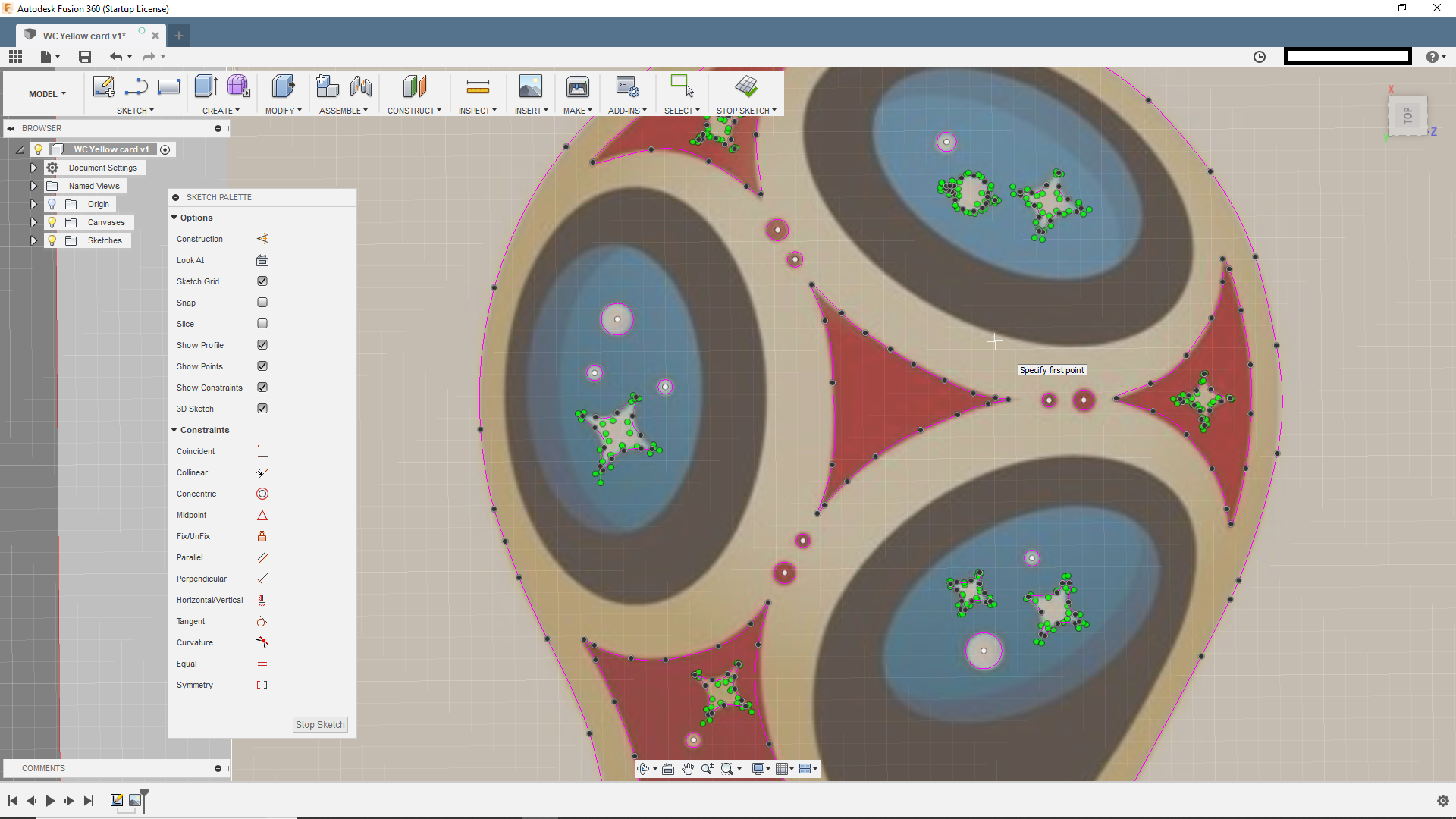Click the Coincident constraint icon
The image size is (1456, 819).
[262, 451]
